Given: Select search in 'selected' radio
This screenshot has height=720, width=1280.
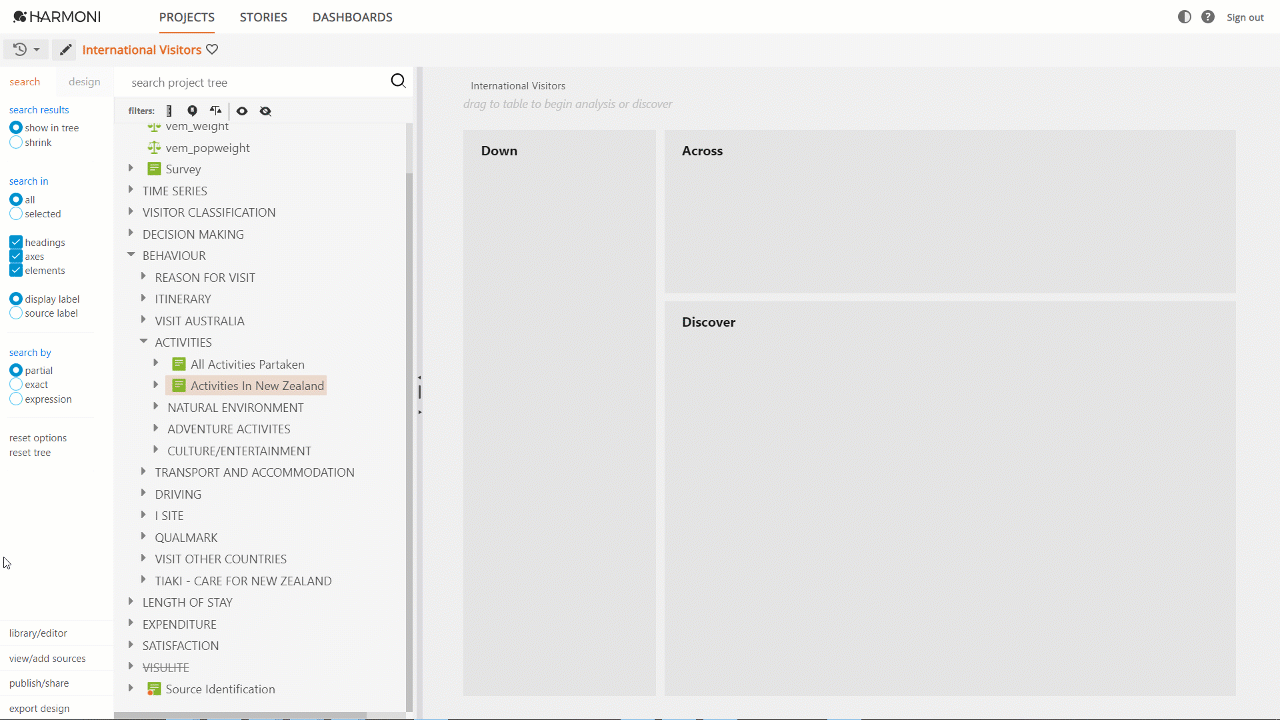Looking at the screenshot, I should tap(16, 214).
